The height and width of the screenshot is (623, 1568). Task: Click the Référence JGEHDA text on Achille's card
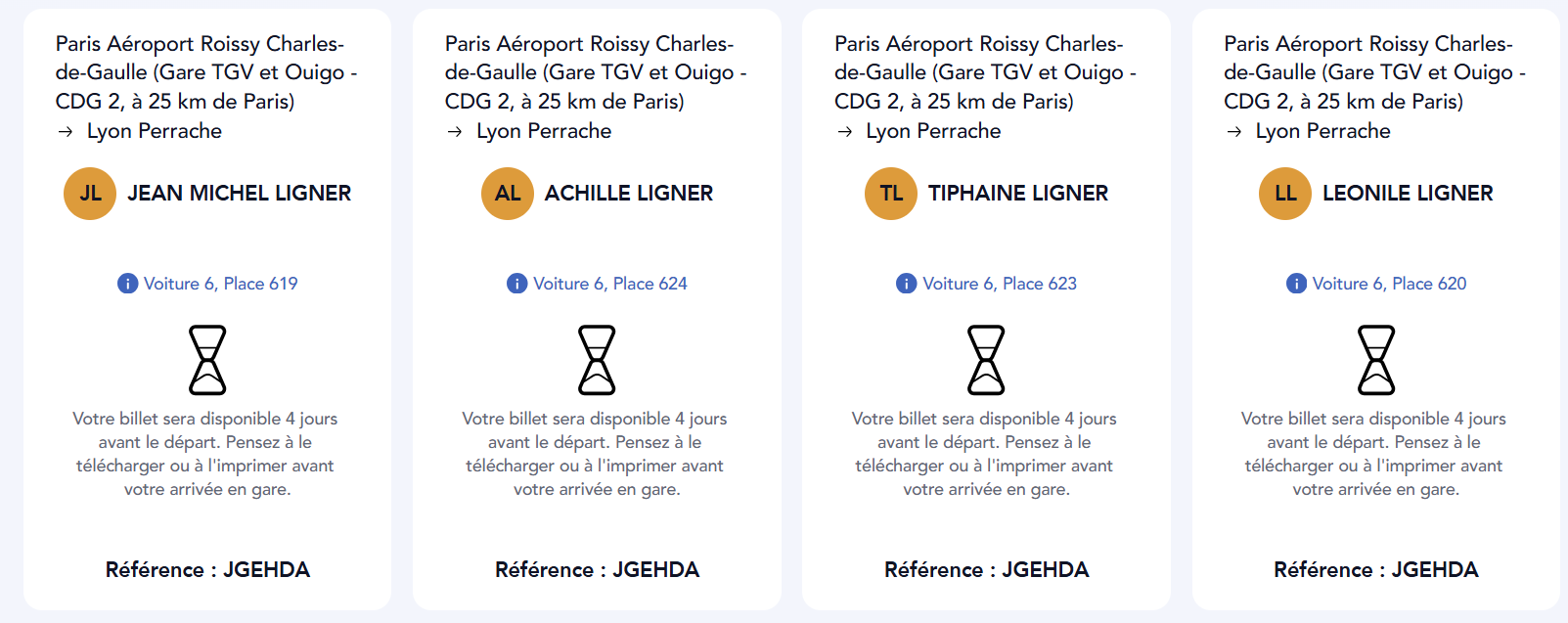pos(597,569)
